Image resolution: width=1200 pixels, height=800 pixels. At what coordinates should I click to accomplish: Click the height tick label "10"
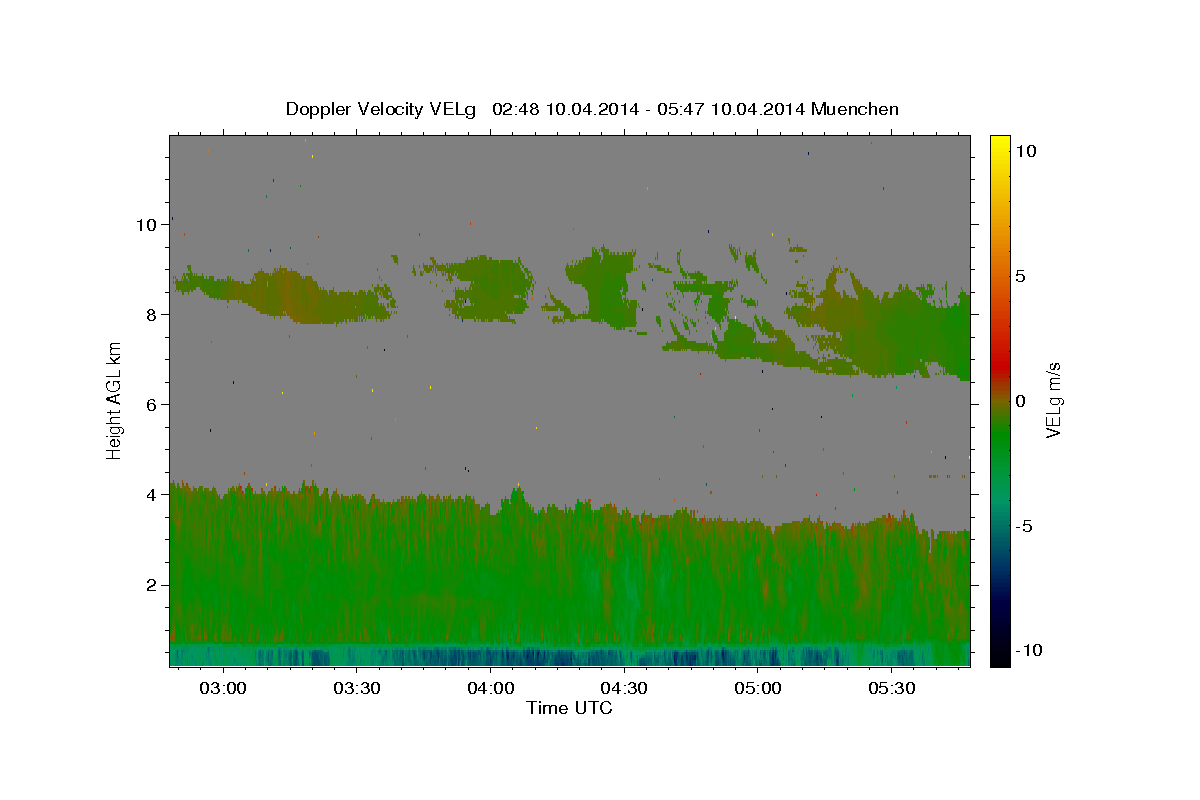point(147,225)
